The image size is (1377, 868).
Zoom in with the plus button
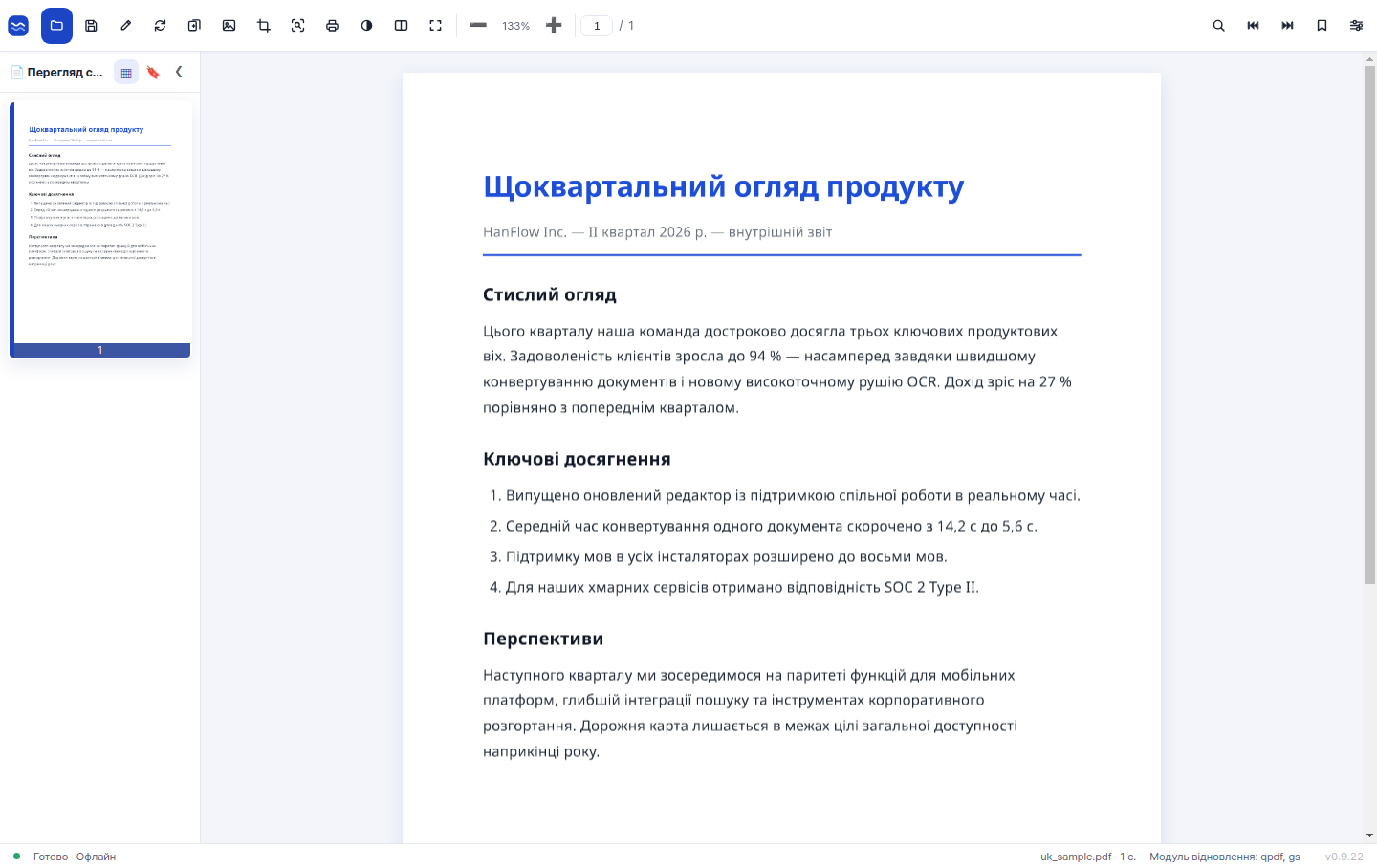(x=554, y=26)
